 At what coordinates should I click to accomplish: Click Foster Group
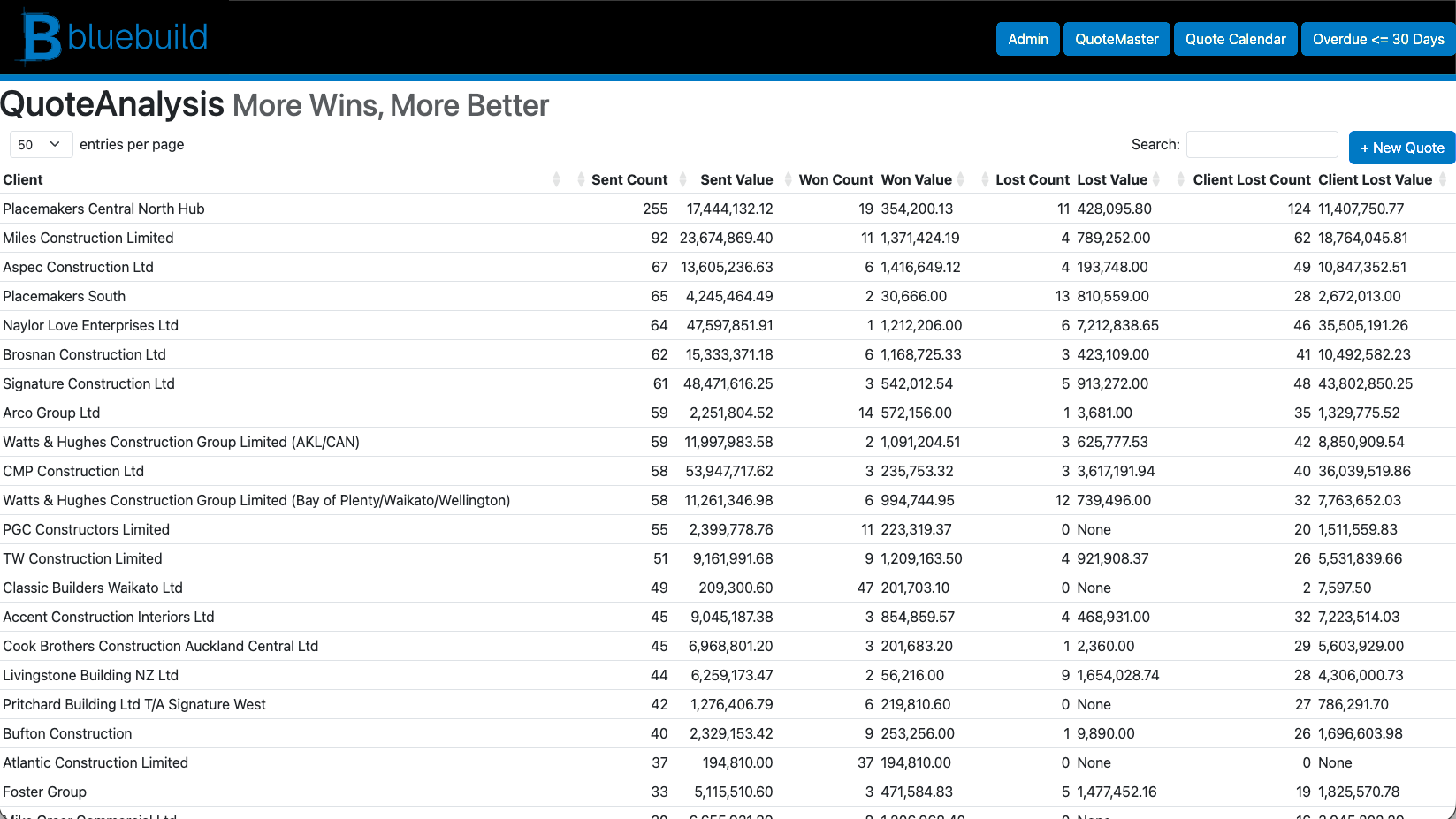coord(44,792)
